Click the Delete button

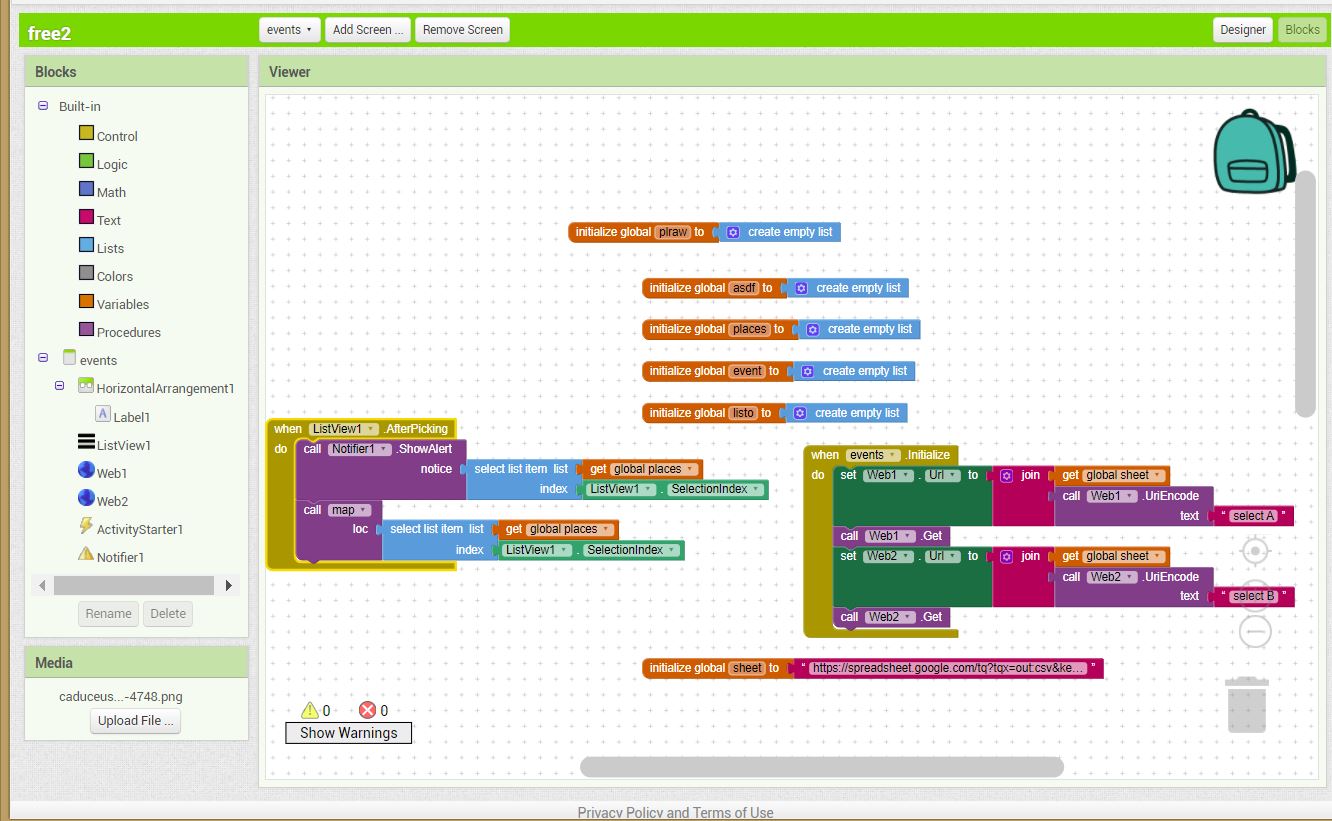(x=168, y=614)
